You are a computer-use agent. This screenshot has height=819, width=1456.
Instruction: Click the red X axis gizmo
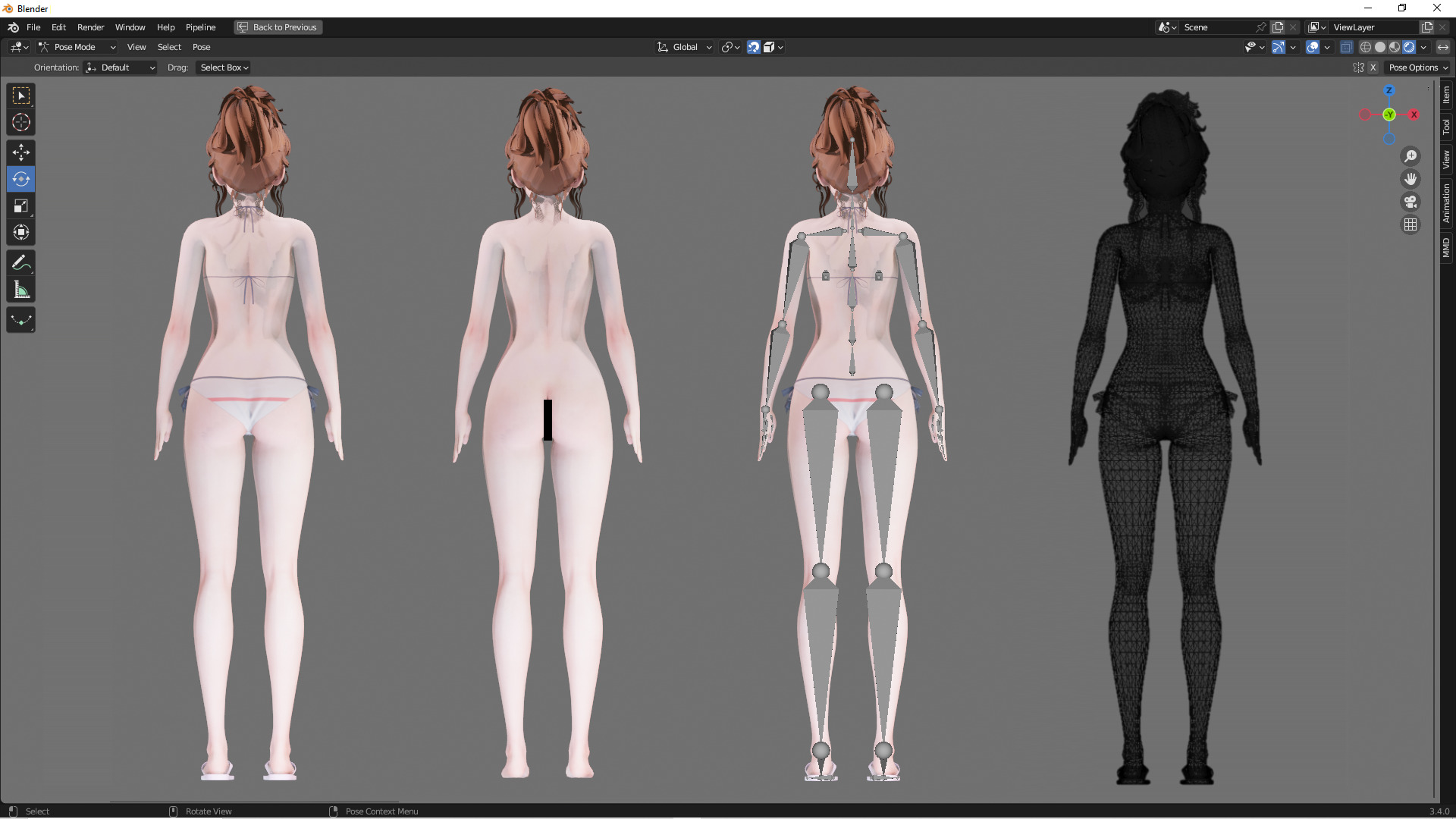click(x=1414, y=115)
